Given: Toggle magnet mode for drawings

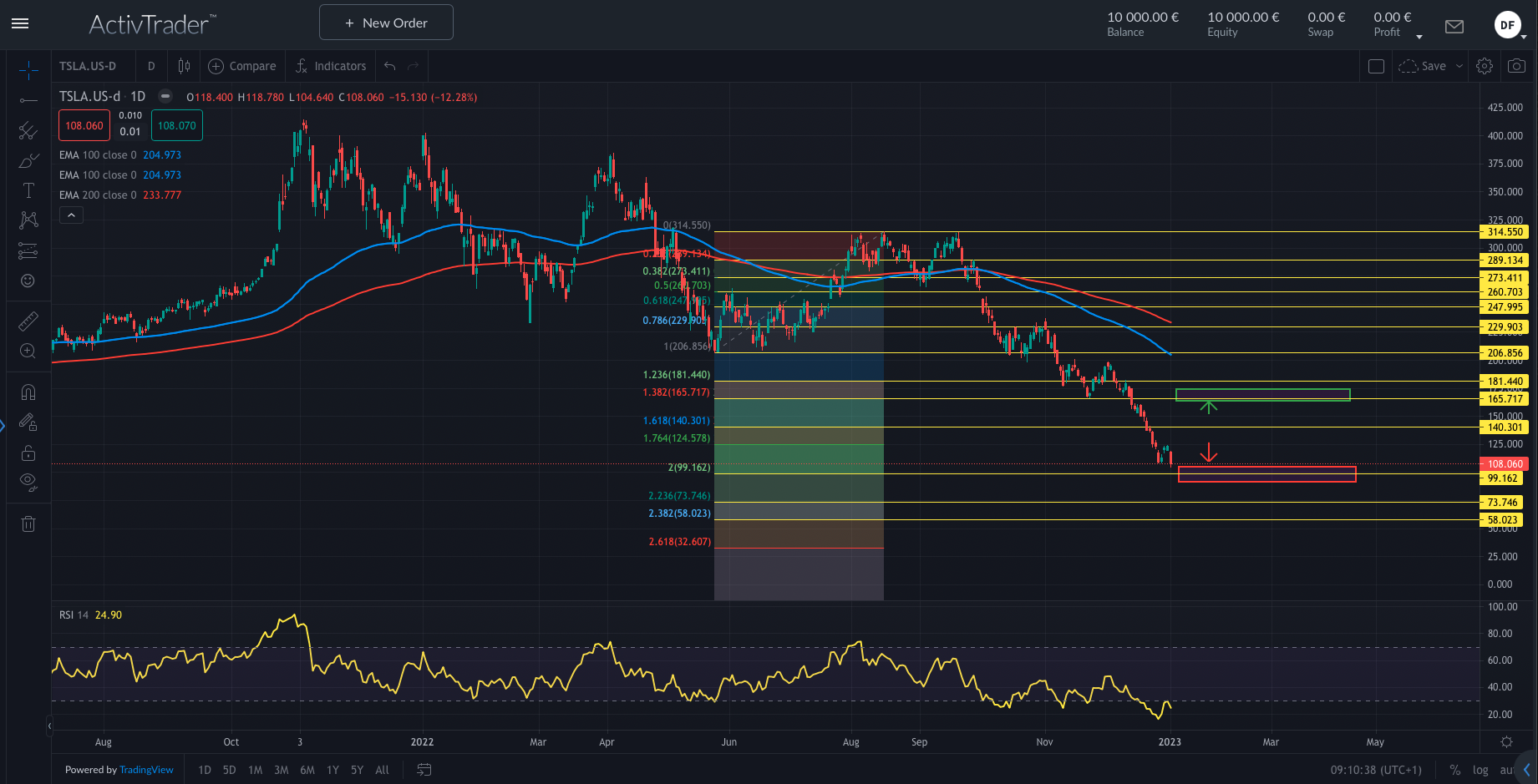Looking at the screenshot, I should coord(28,392).
